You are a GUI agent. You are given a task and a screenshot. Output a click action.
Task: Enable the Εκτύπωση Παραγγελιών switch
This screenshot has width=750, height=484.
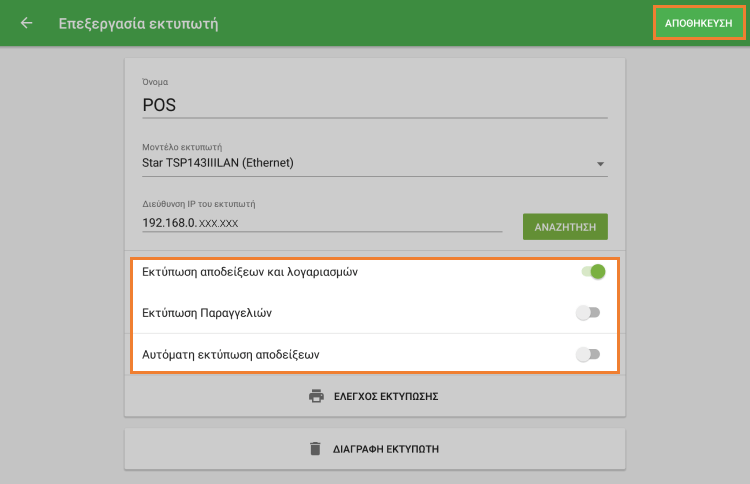[588, 313]
